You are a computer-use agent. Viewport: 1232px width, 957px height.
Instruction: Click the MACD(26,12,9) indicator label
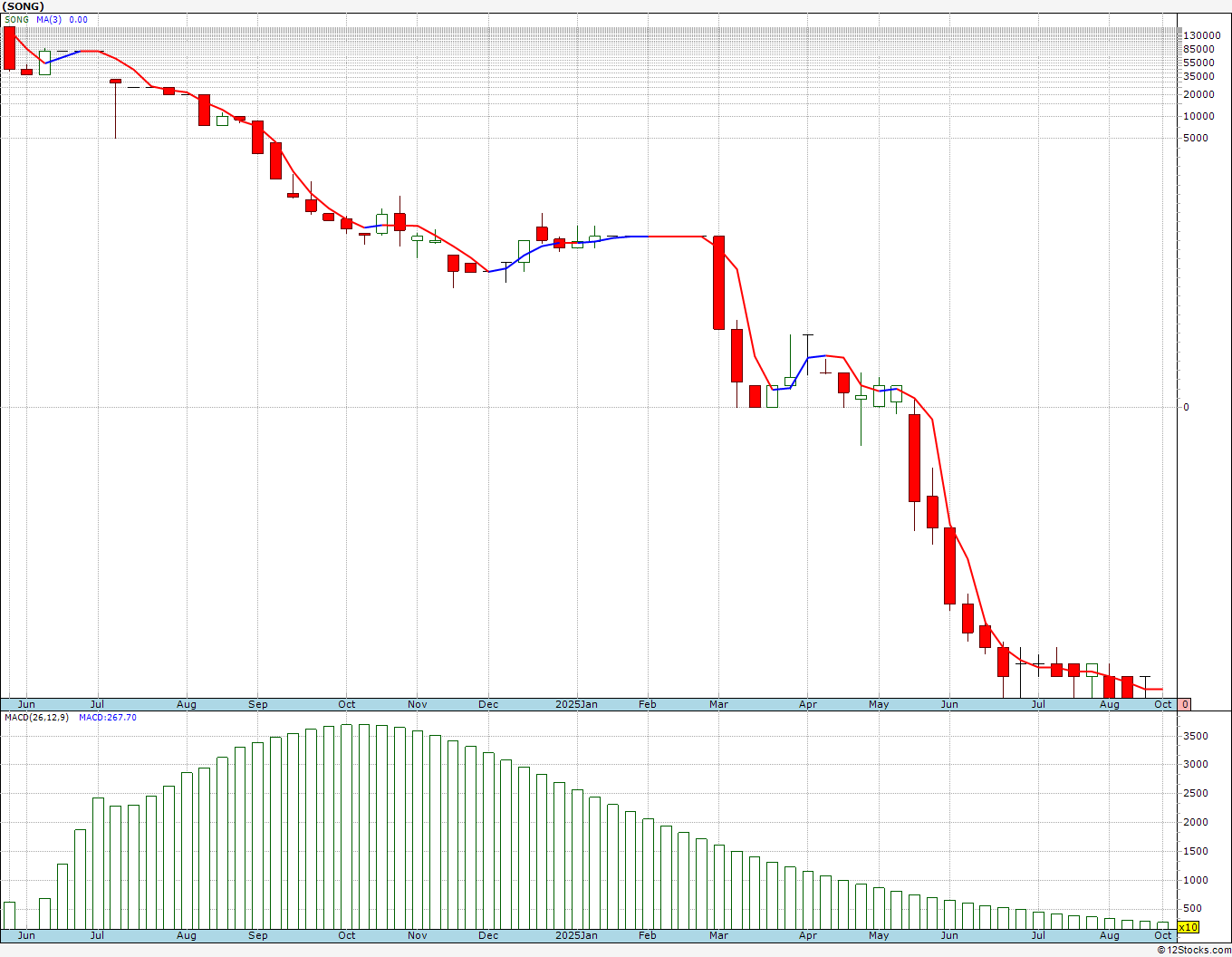[x=36, y=717]
